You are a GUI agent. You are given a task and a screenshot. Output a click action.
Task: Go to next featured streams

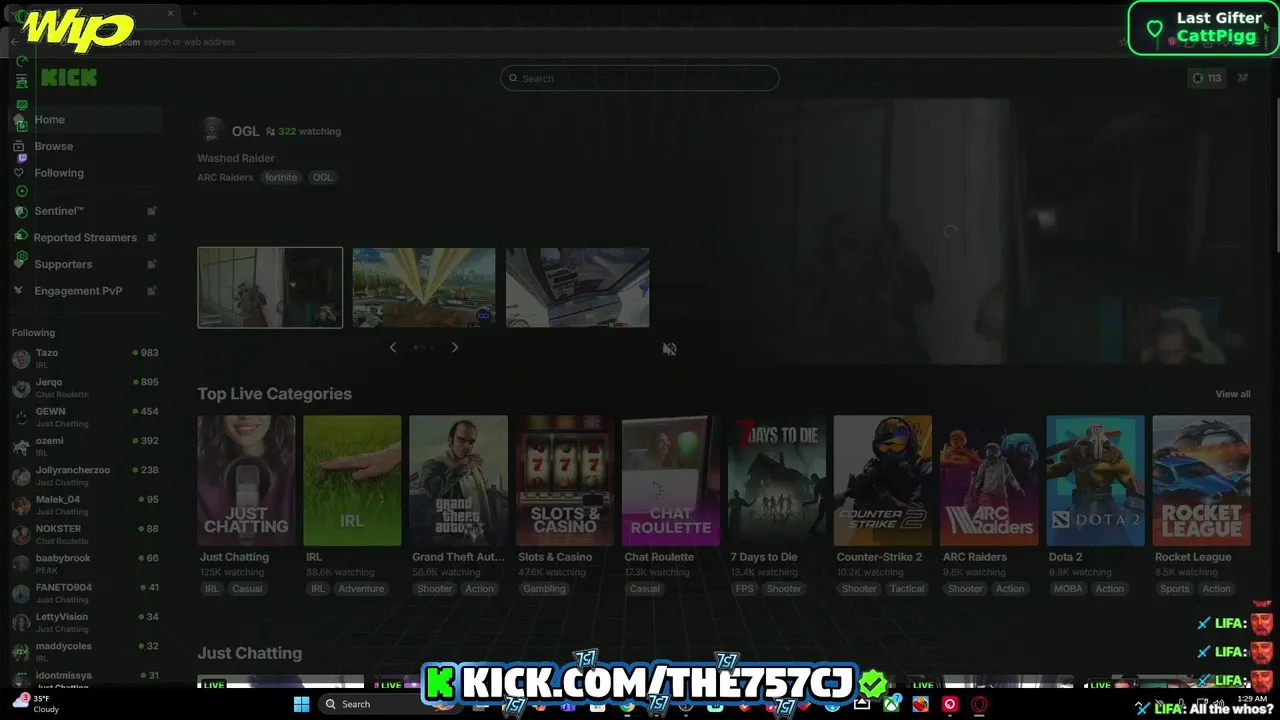(x=455, y=347)
